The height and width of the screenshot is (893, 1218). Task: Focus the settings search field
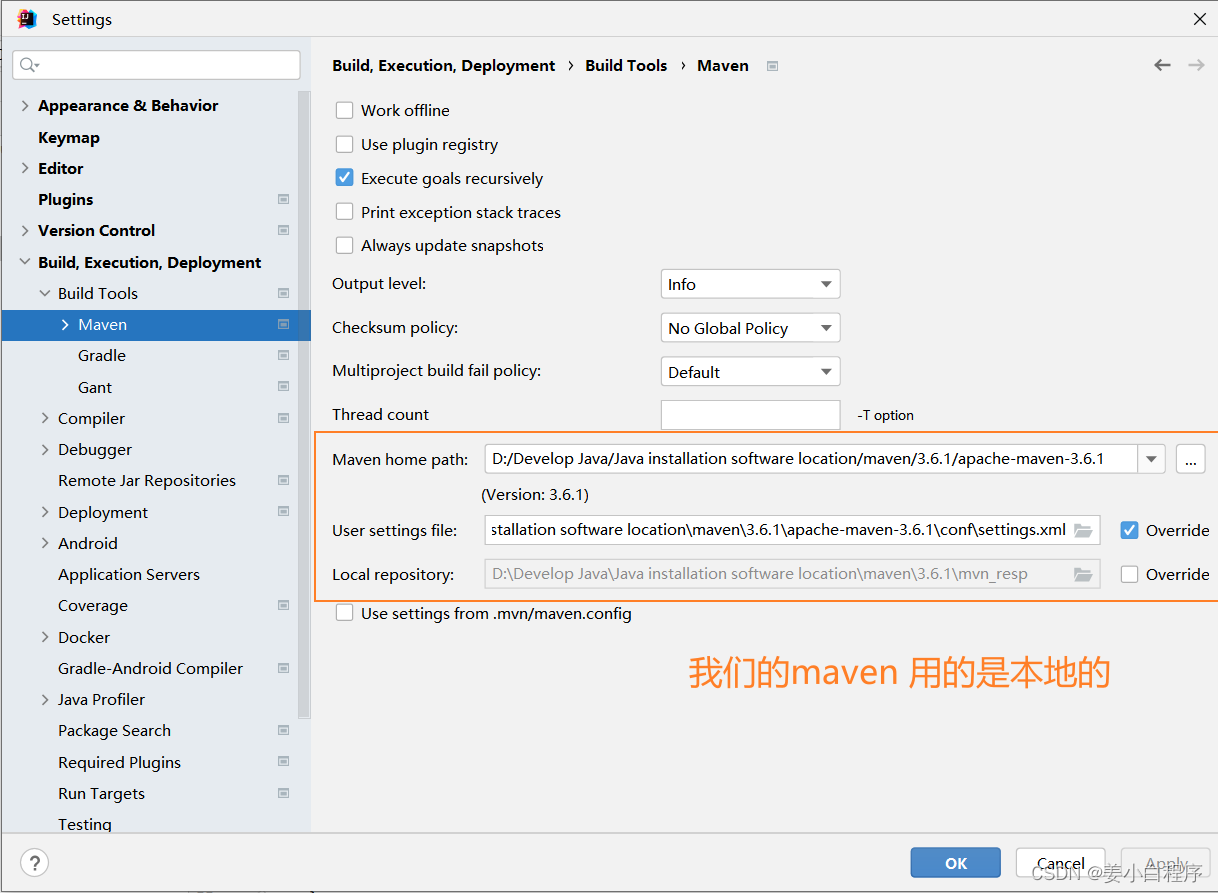click(156, 65)
